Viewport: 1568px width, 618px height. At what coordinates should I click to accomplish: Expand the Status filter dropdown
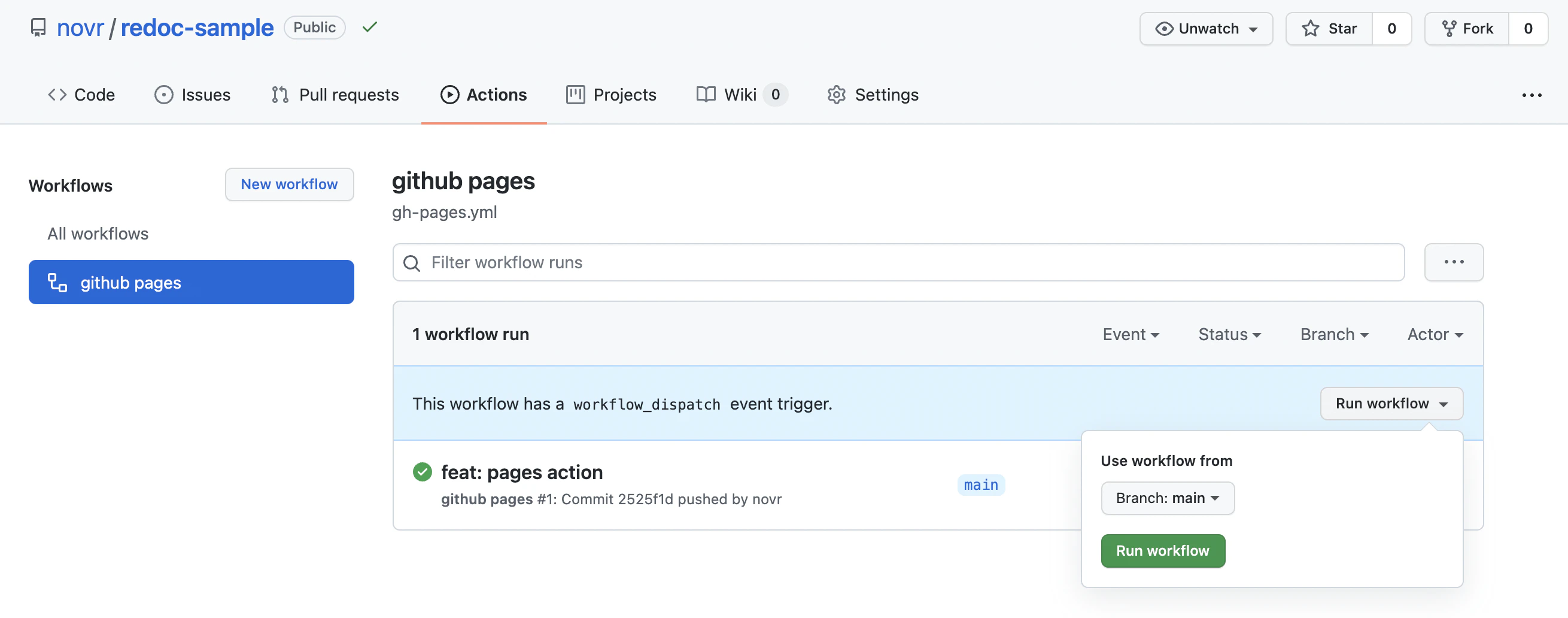coord(1230,335)
